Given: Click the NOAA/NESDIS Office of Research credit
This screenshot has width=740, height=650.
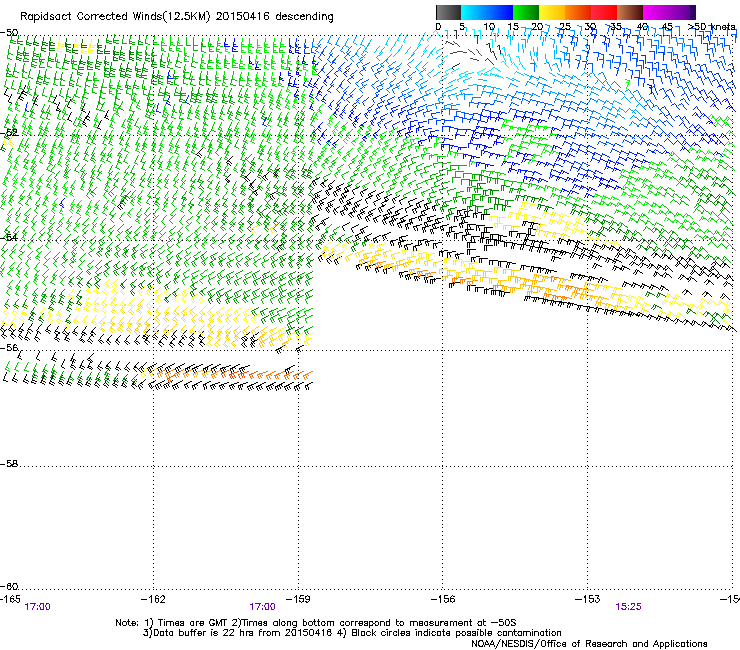Looking at the screenshot, I should (589, 643).
